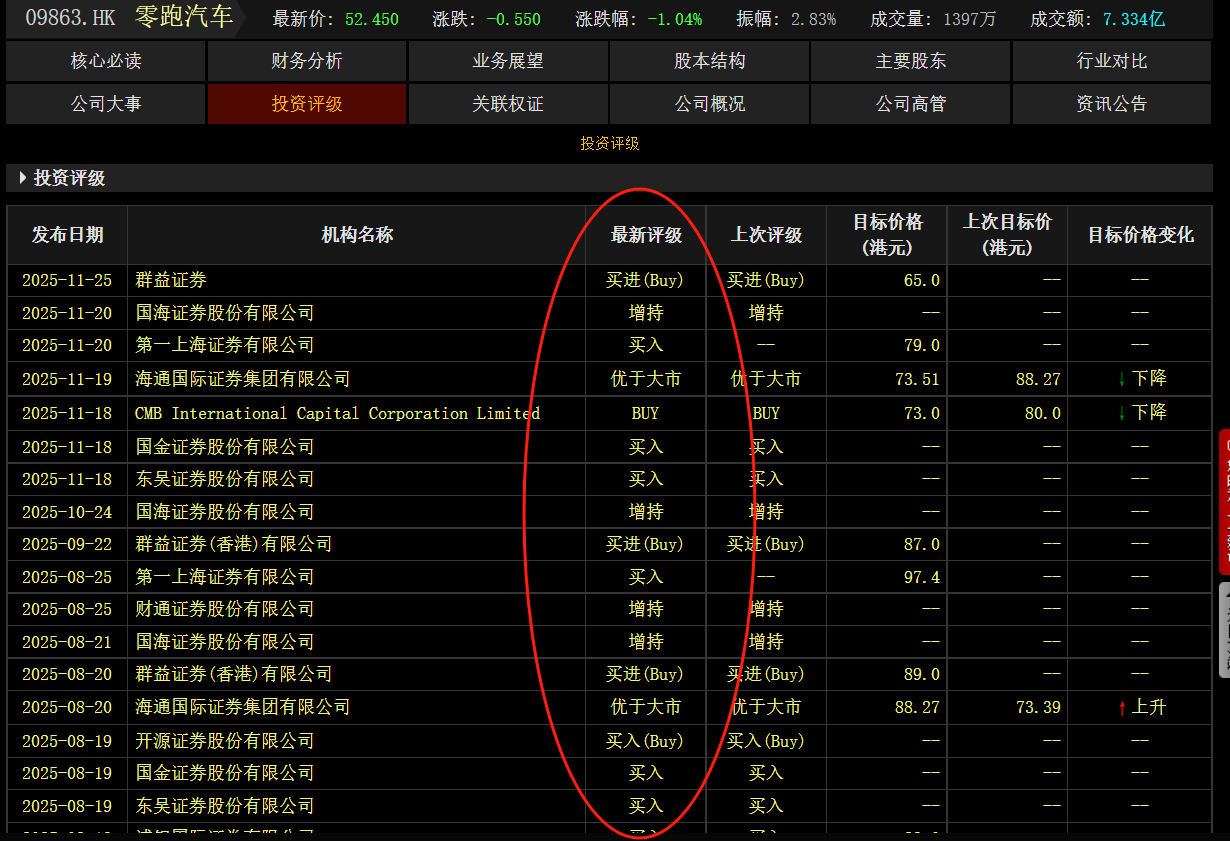Open the 公司高管 tab
Screen dimensions: 1230x841
(x=911, y=104)
